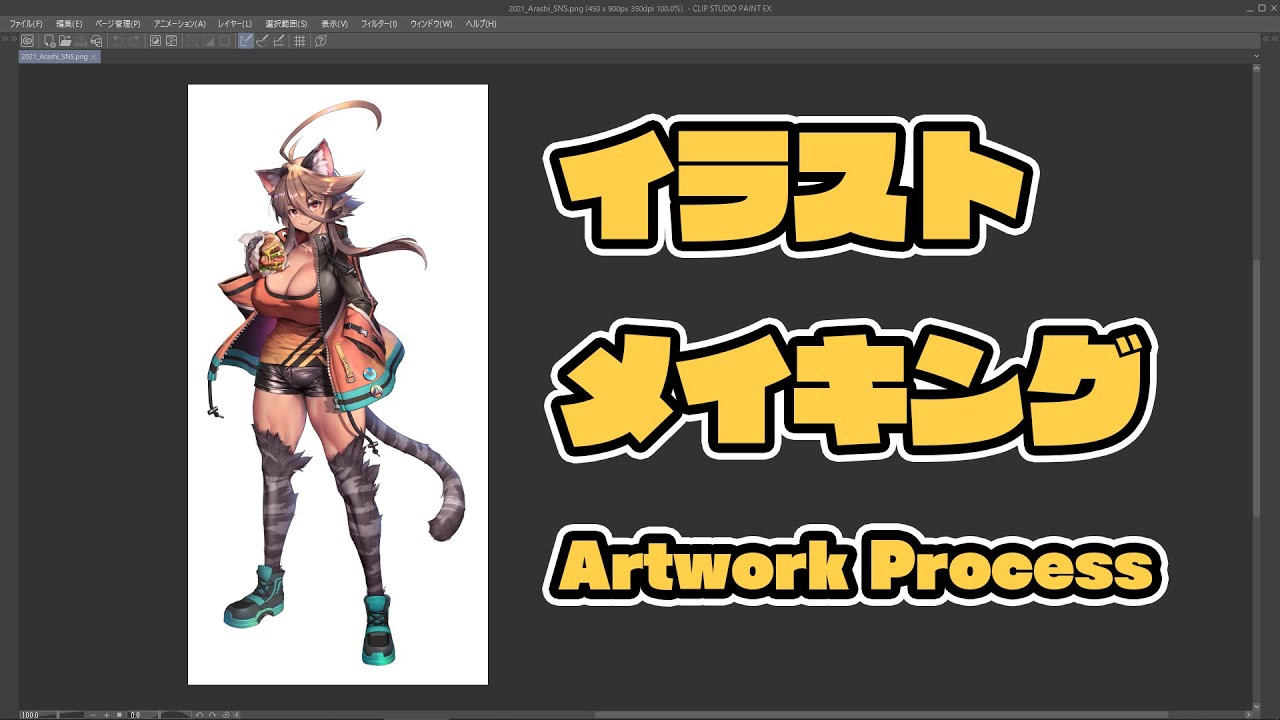Screen dimensions: 1280x720
Task: Click the reset rotation icon
Action: pyautogui.click(x=226, y=715)
